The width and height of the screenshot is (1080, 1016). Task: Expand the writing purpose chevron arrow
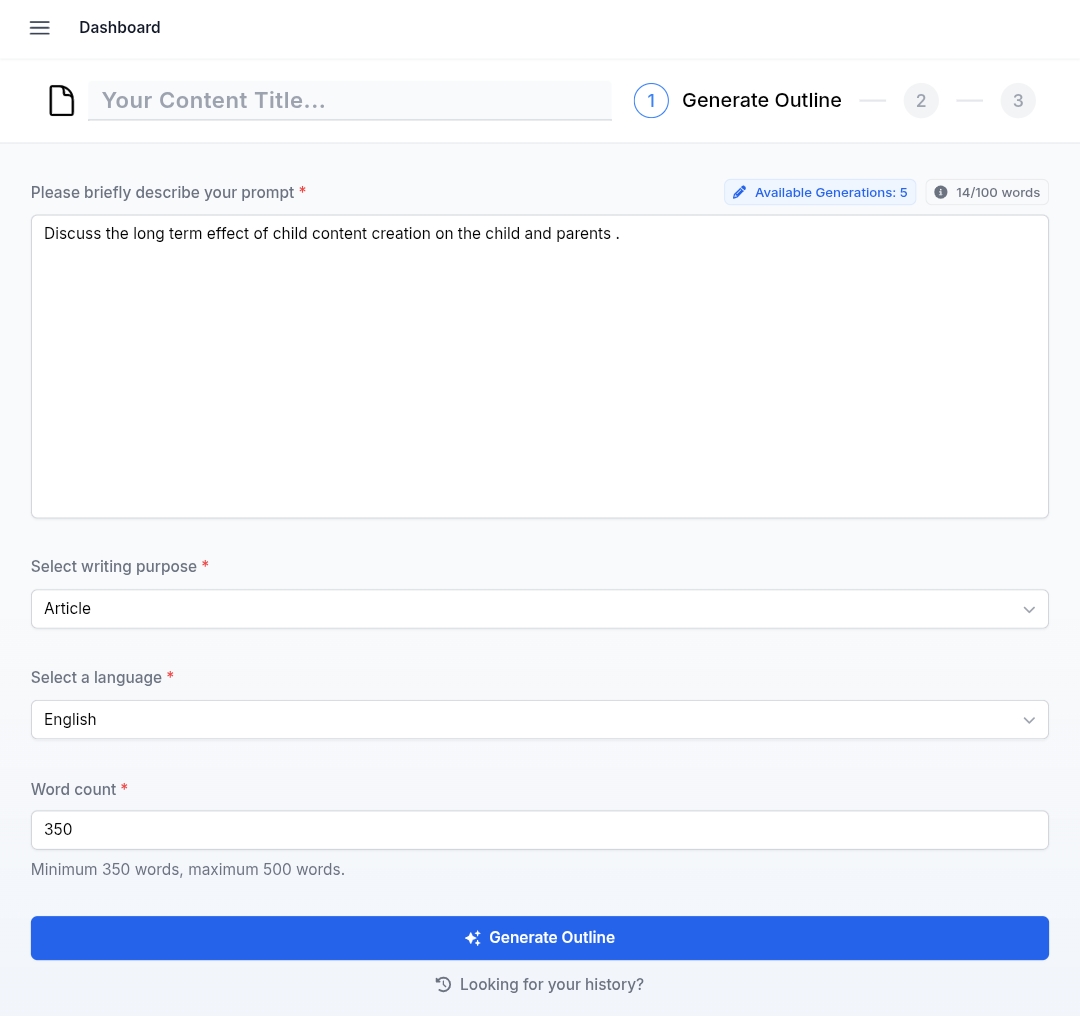1029,610
